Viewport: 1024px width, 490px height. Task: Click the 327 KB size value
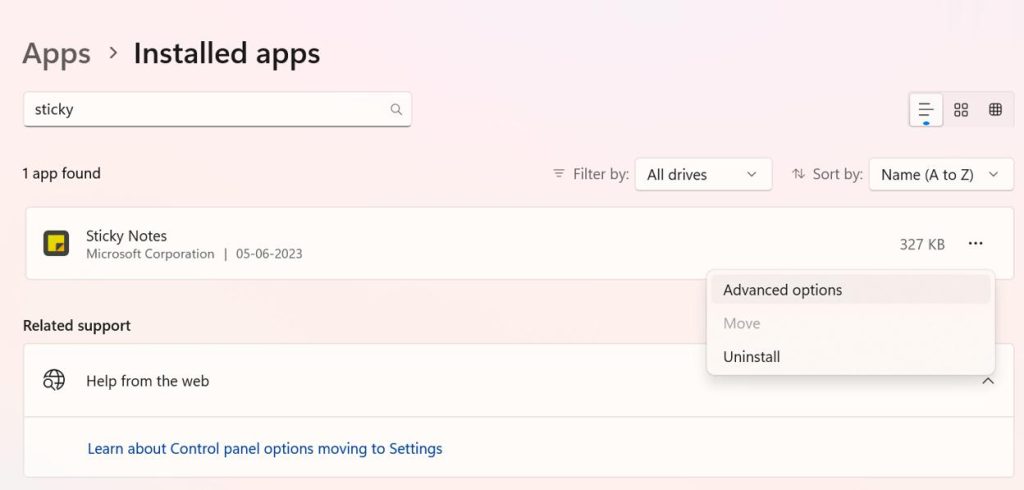coord(922,244)
